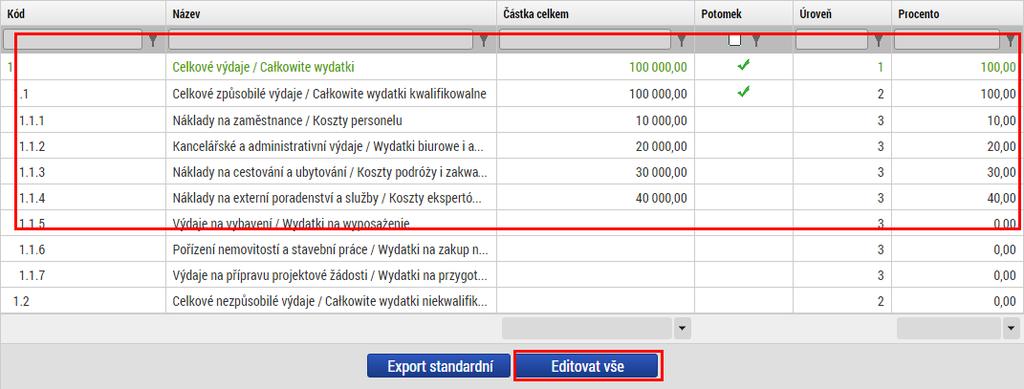Focus the Úroveň filter input field
The height and width of the screenshot is (389, 1024).
[832, 40]
